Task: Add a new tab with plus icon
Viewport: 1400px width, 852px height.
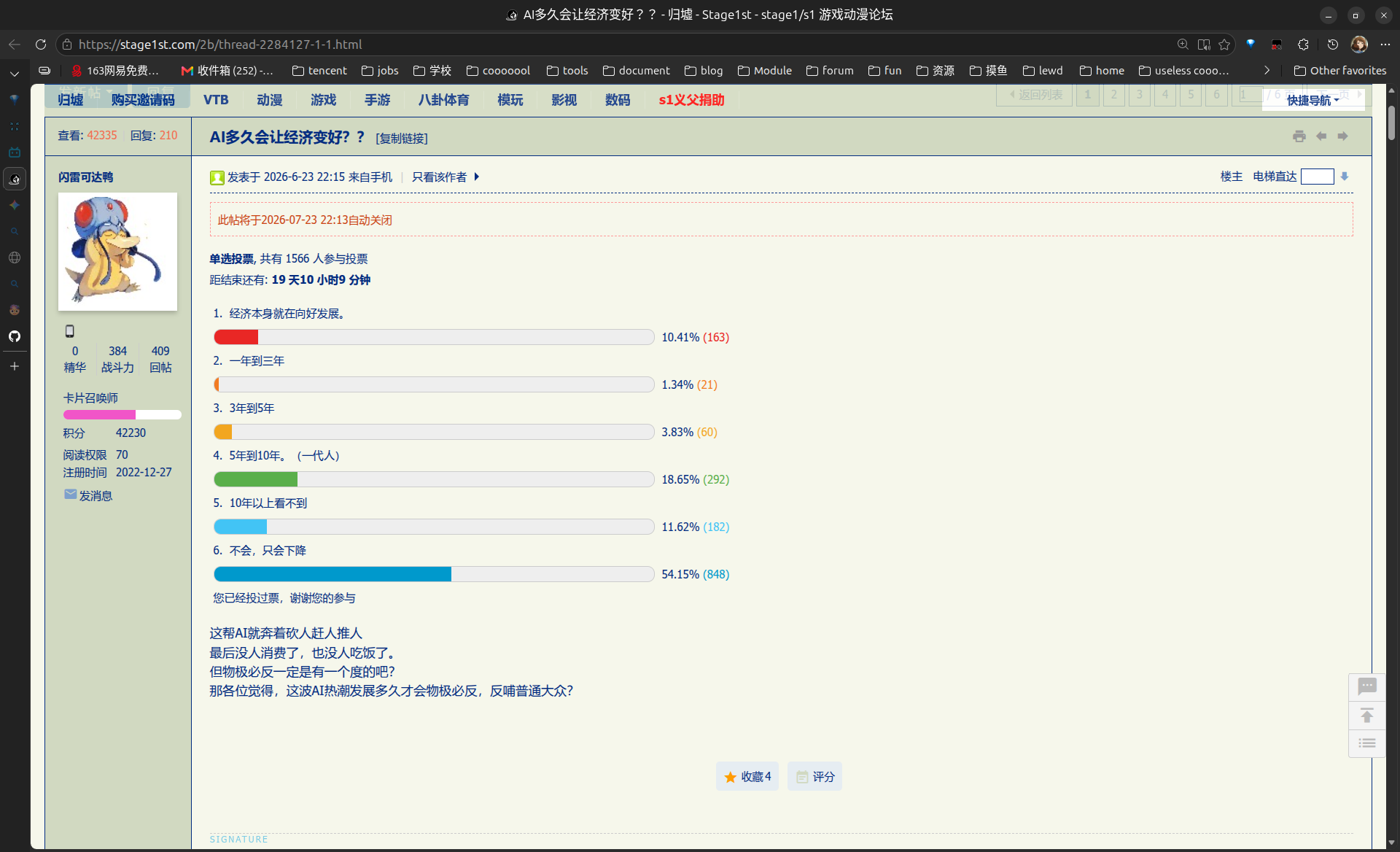Action: (15, 366)
